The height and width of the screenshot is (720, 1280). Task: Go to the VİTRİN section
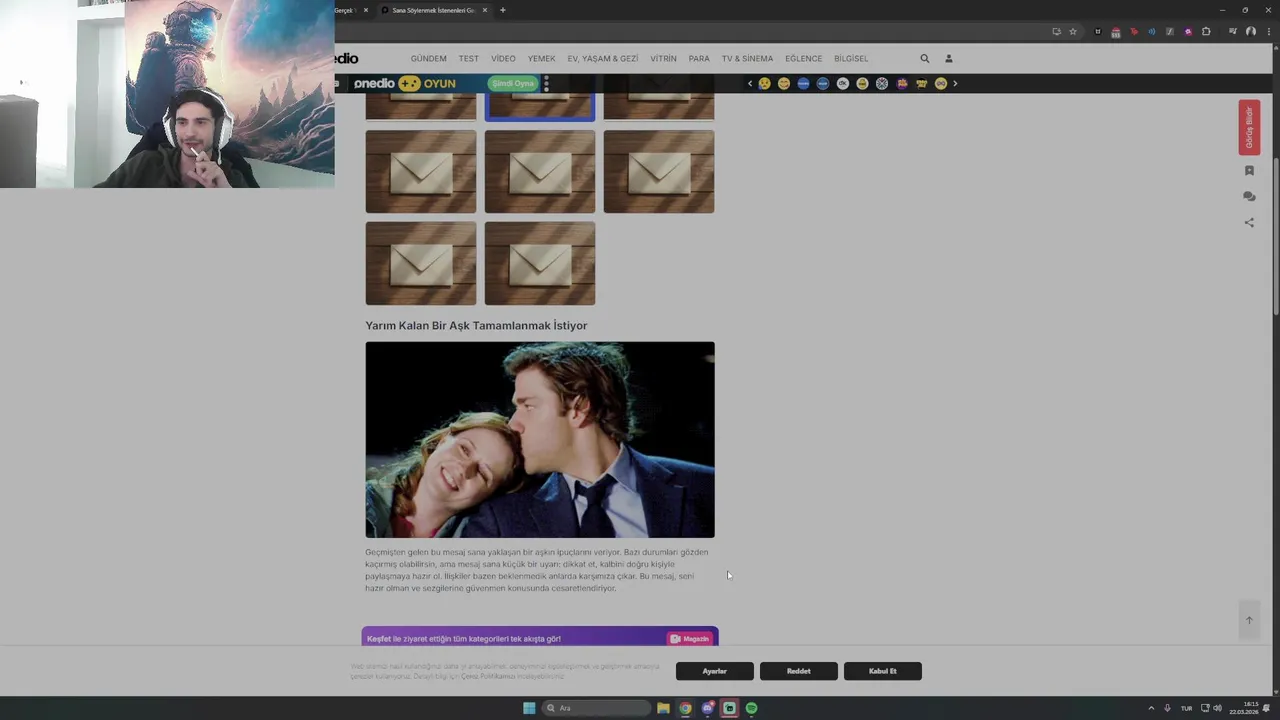(x=663, y=59)
